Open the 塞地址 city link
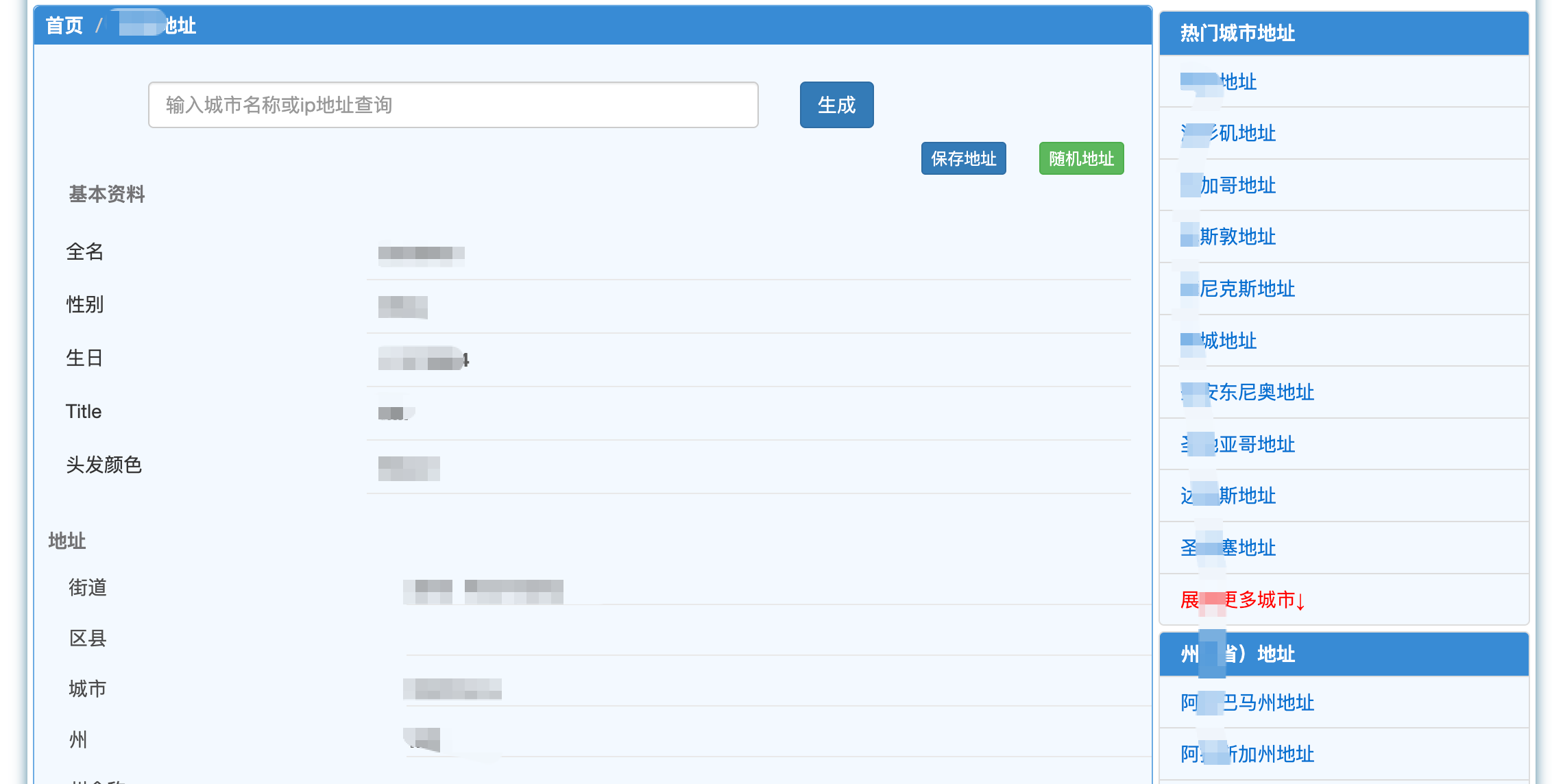 tap(1228, 548)
